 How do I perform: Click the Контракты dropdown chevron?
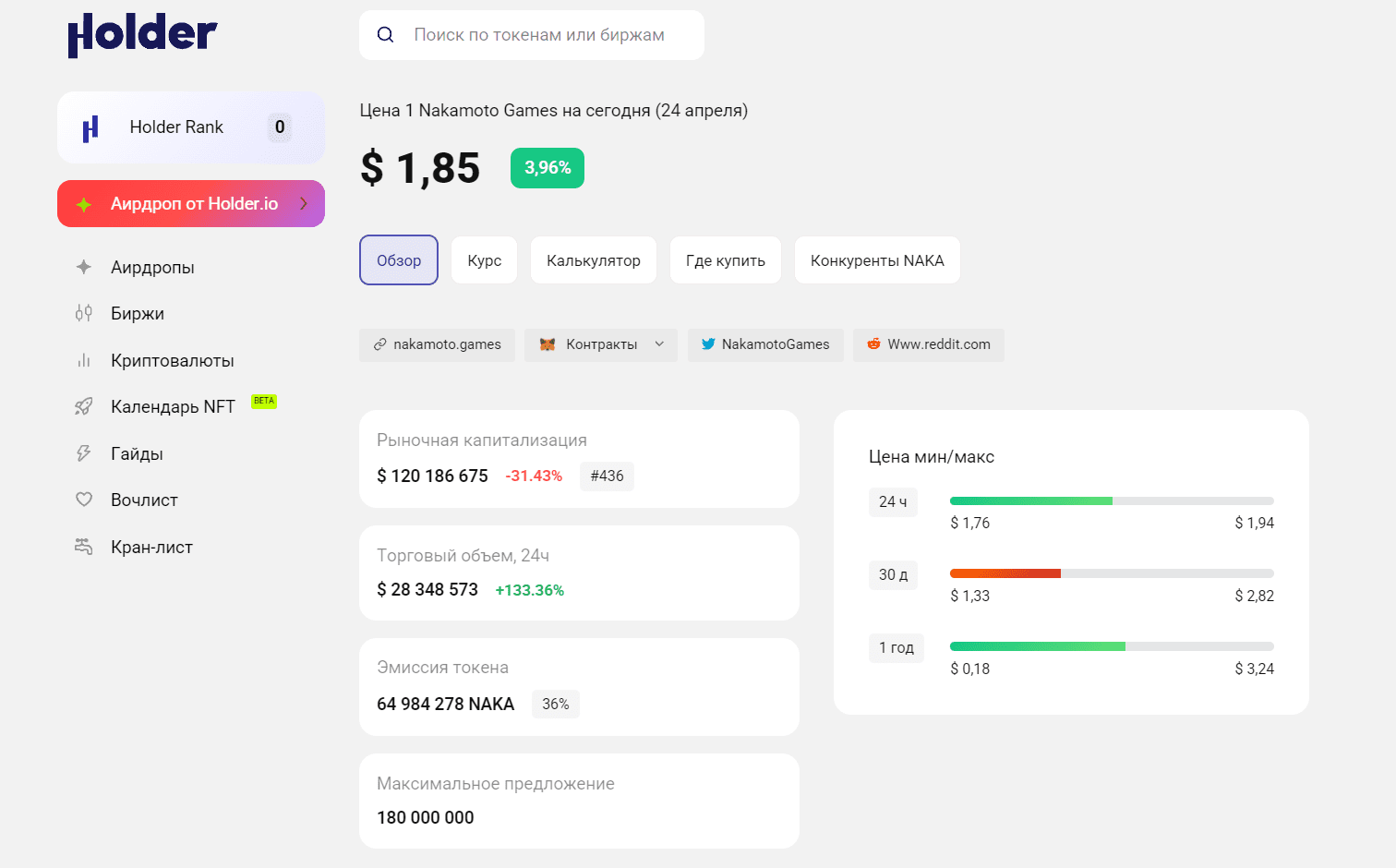point(659,344)
